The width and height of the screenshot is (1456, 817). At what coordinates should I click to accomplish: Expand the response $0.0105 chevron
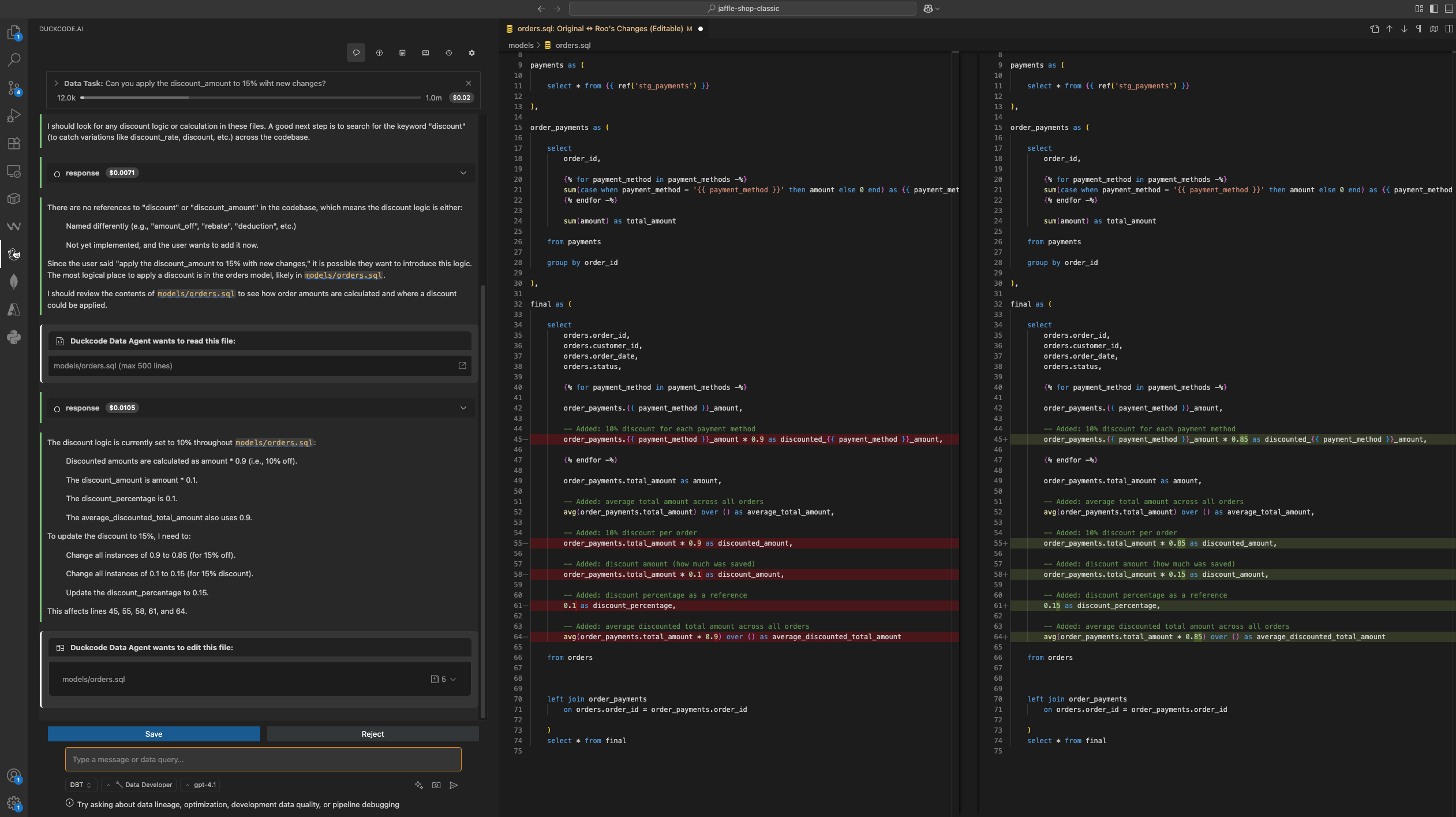click(x=463, y=408)
